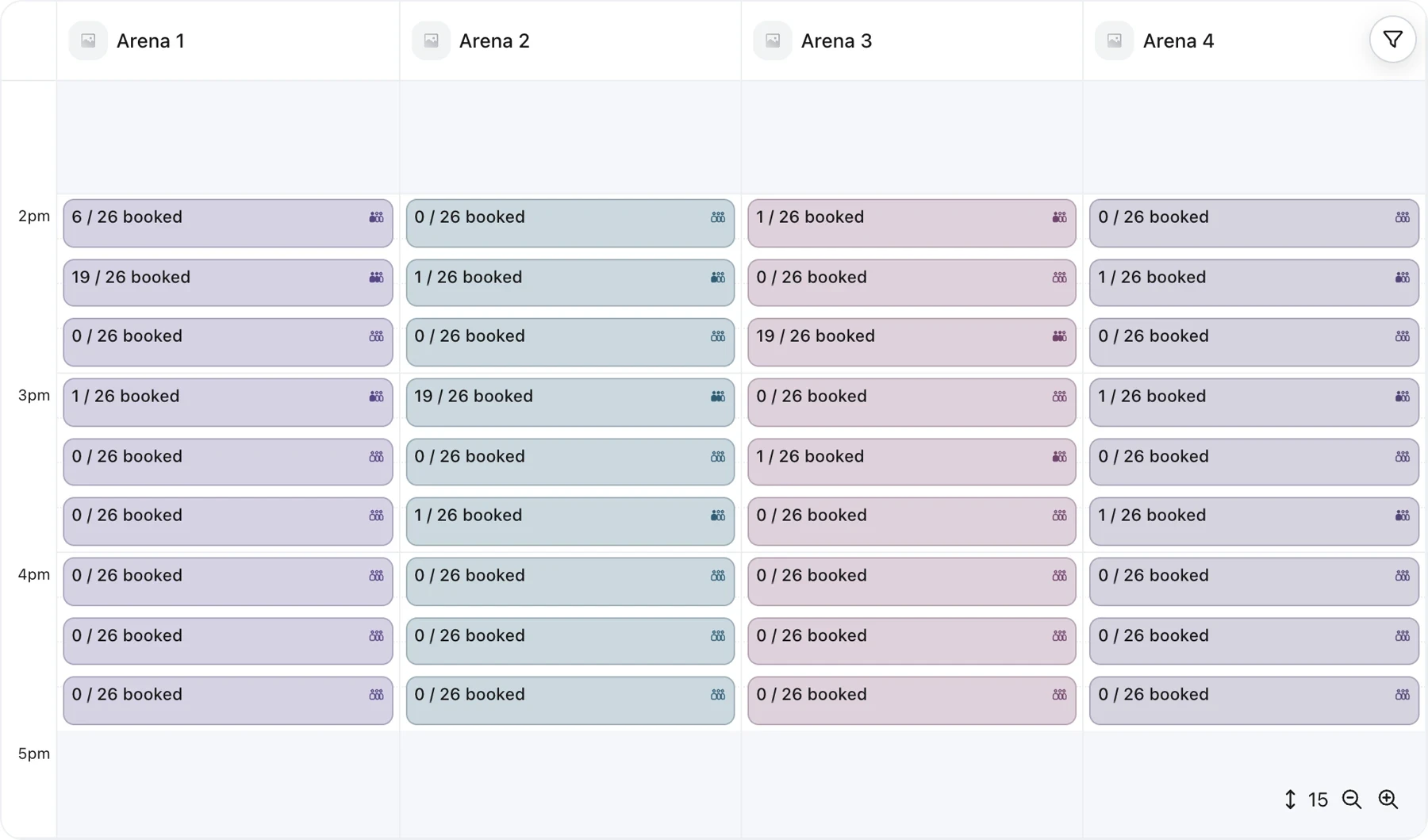Select the Arena 4 column header
The image size is (1428, 840).
tap(1255, 40)
